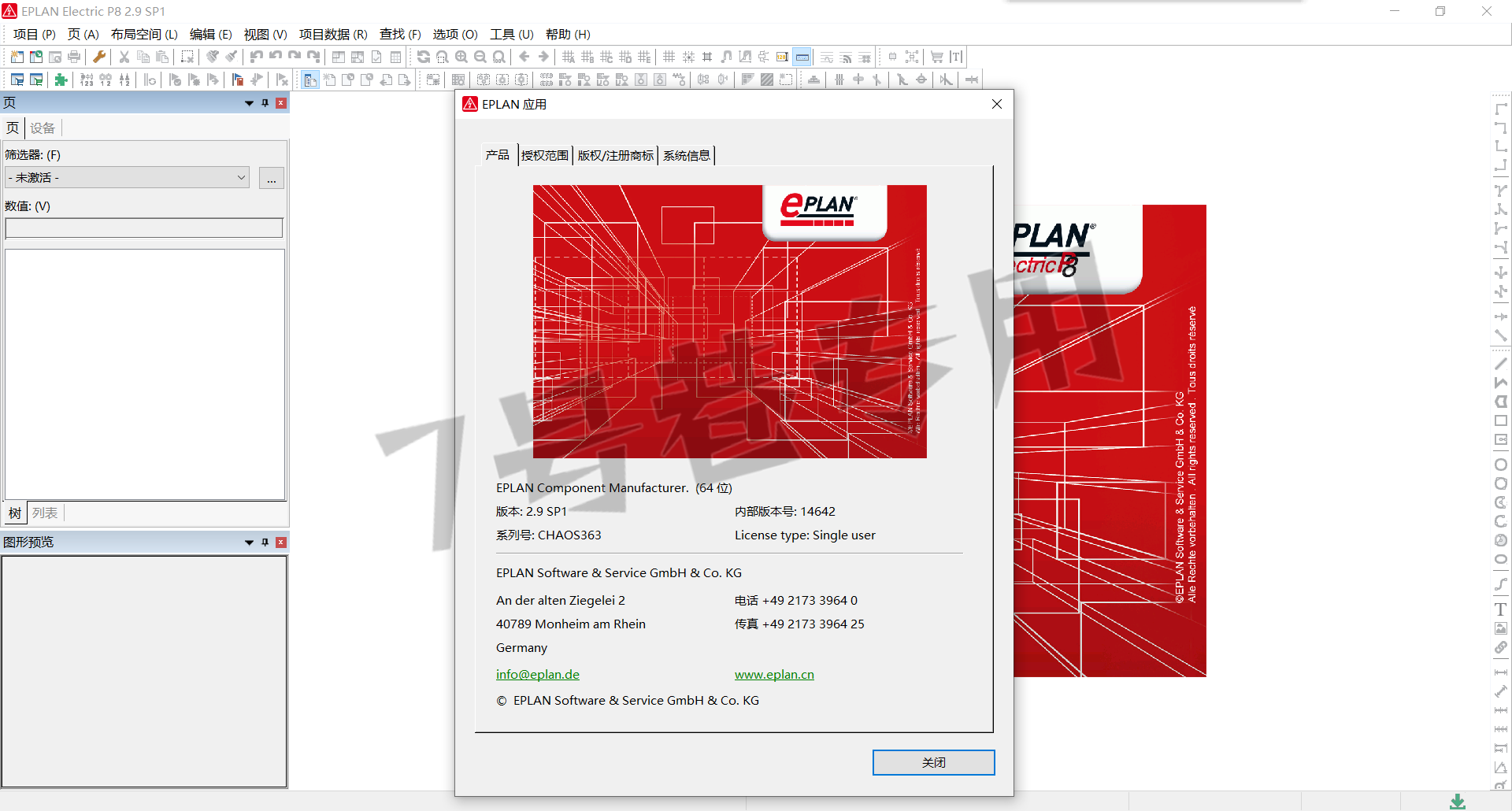
Task: Switch to the 列表 view tab
Action: [x=45, y=513]
